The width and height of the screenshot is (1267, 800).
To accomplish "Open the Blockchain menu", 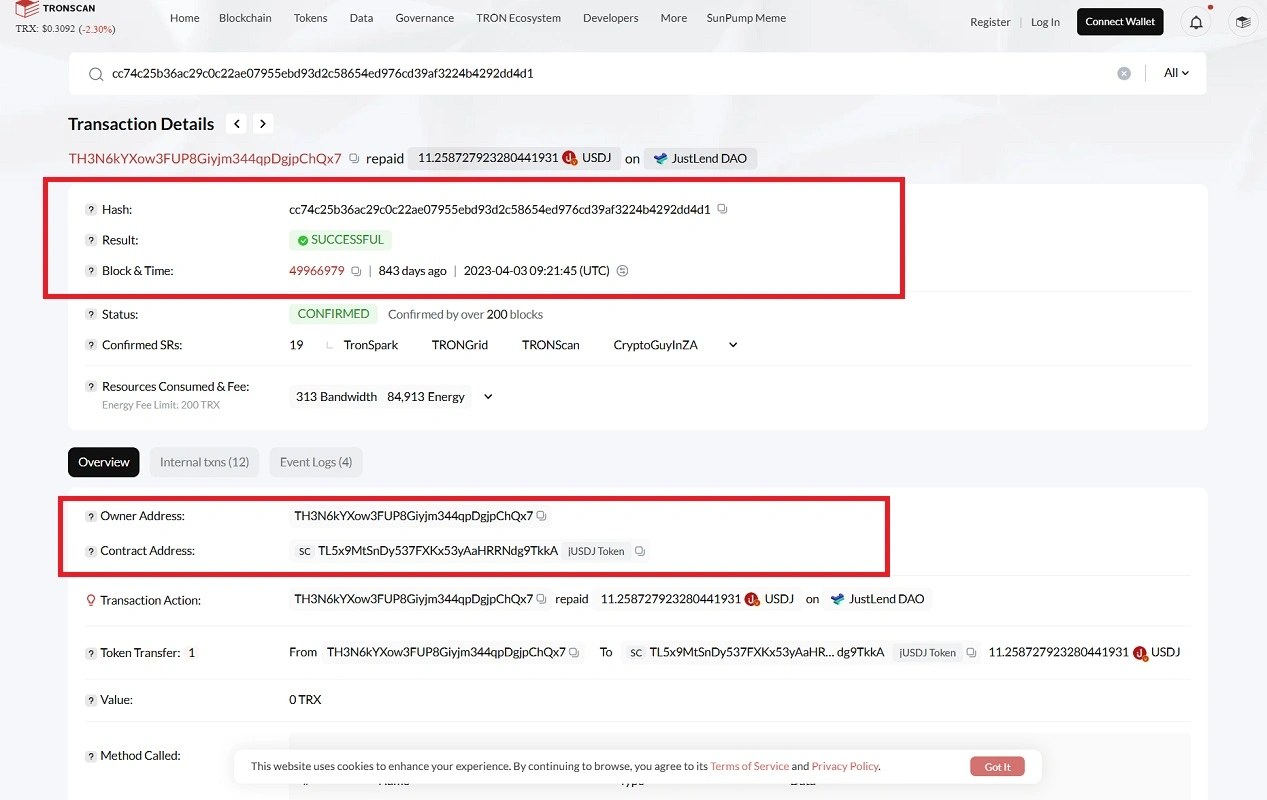I will point(245,18).
